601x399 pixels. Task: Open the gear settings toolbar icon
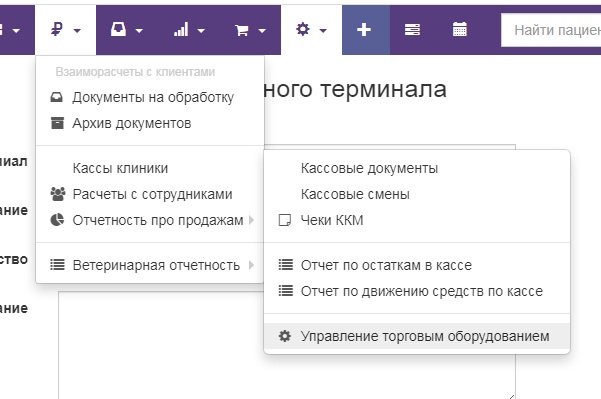coord(303,29)
